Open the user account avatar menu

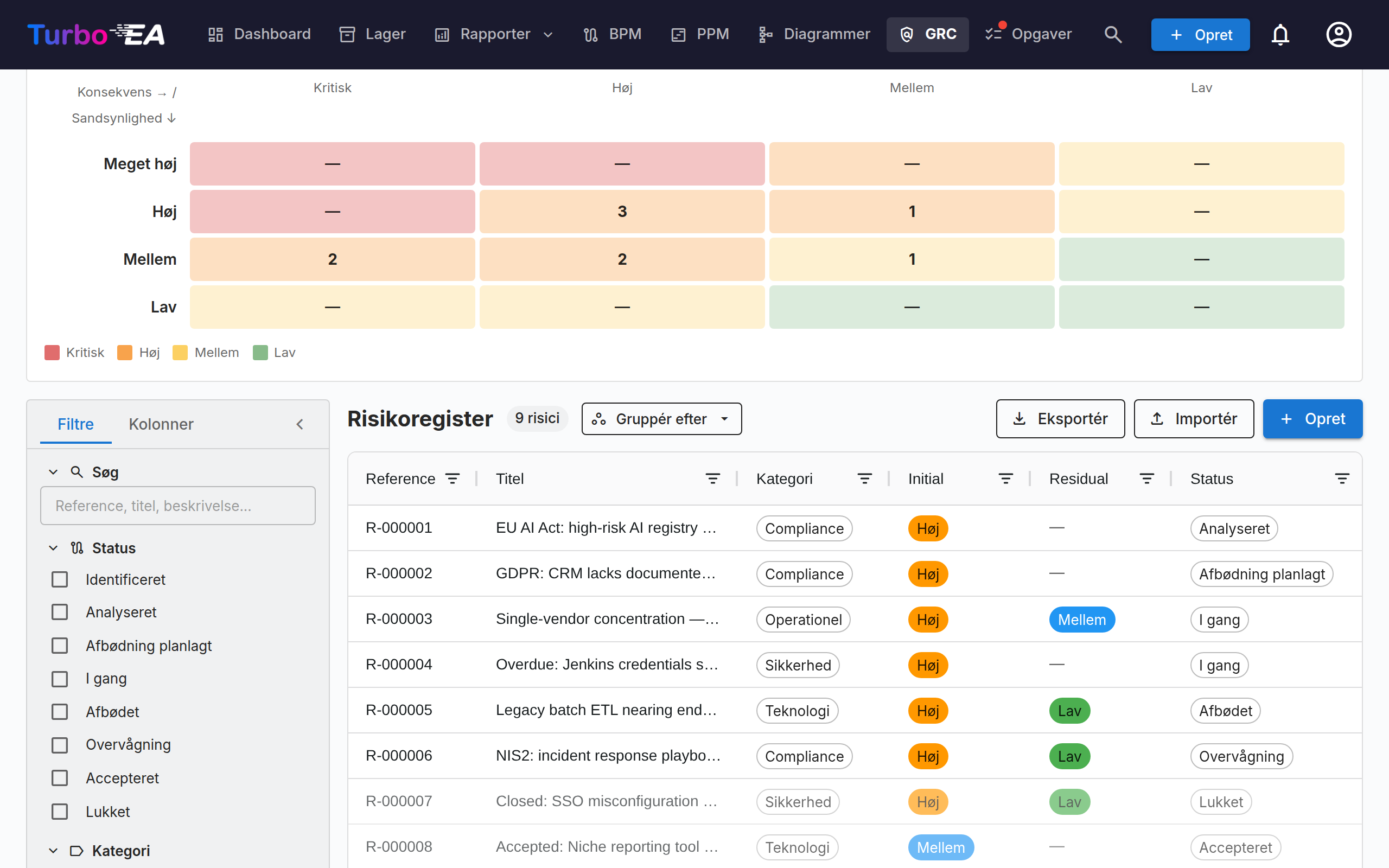(1339, 34)
